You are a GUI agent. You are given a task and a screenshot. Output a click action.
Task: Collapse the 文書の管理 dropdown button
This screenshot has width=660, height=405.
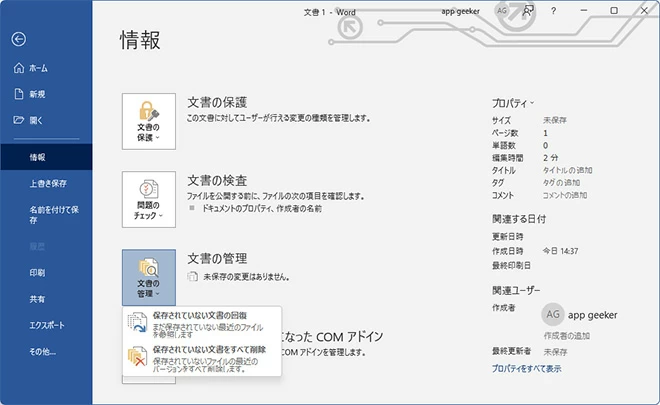[146, 277]
